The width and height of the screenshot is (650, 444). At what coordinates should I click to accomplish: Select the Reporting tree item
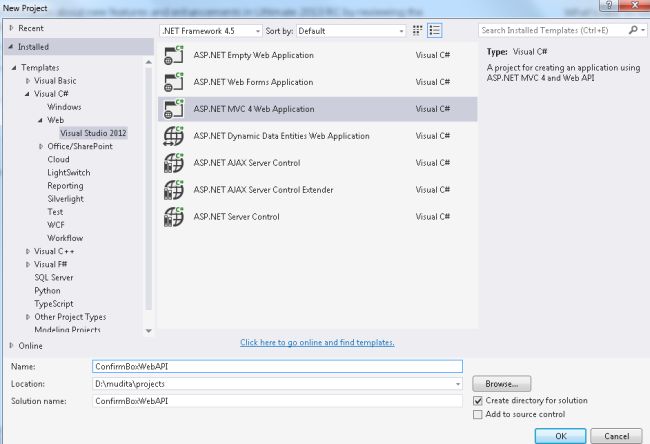(65, 186)
